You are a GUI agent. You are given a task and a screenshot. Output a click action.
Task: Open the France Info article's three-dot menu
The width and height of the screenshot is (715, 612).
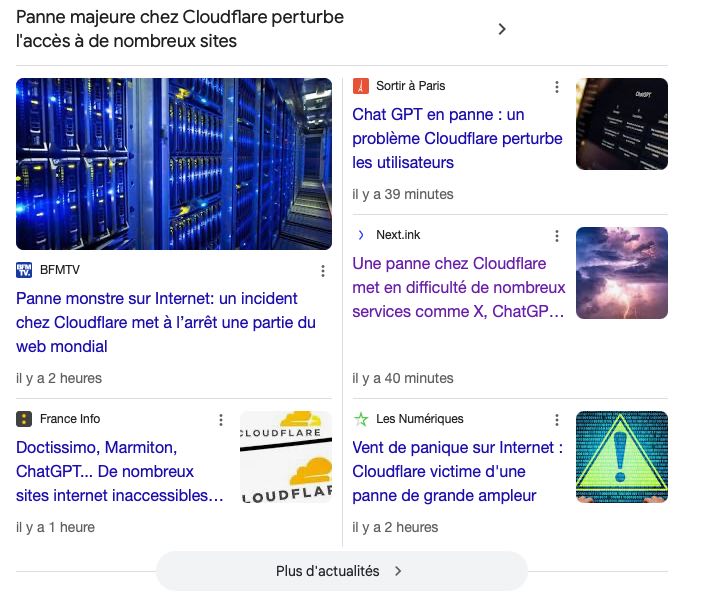point(221,420)
